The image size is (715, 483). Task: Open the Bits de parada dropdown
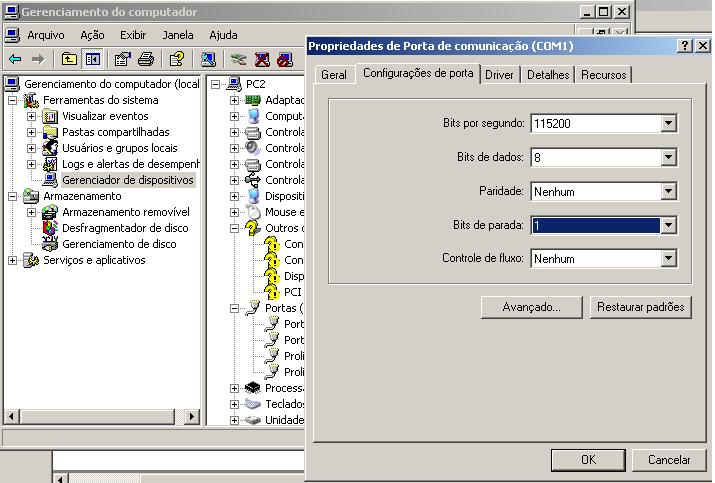668,225
